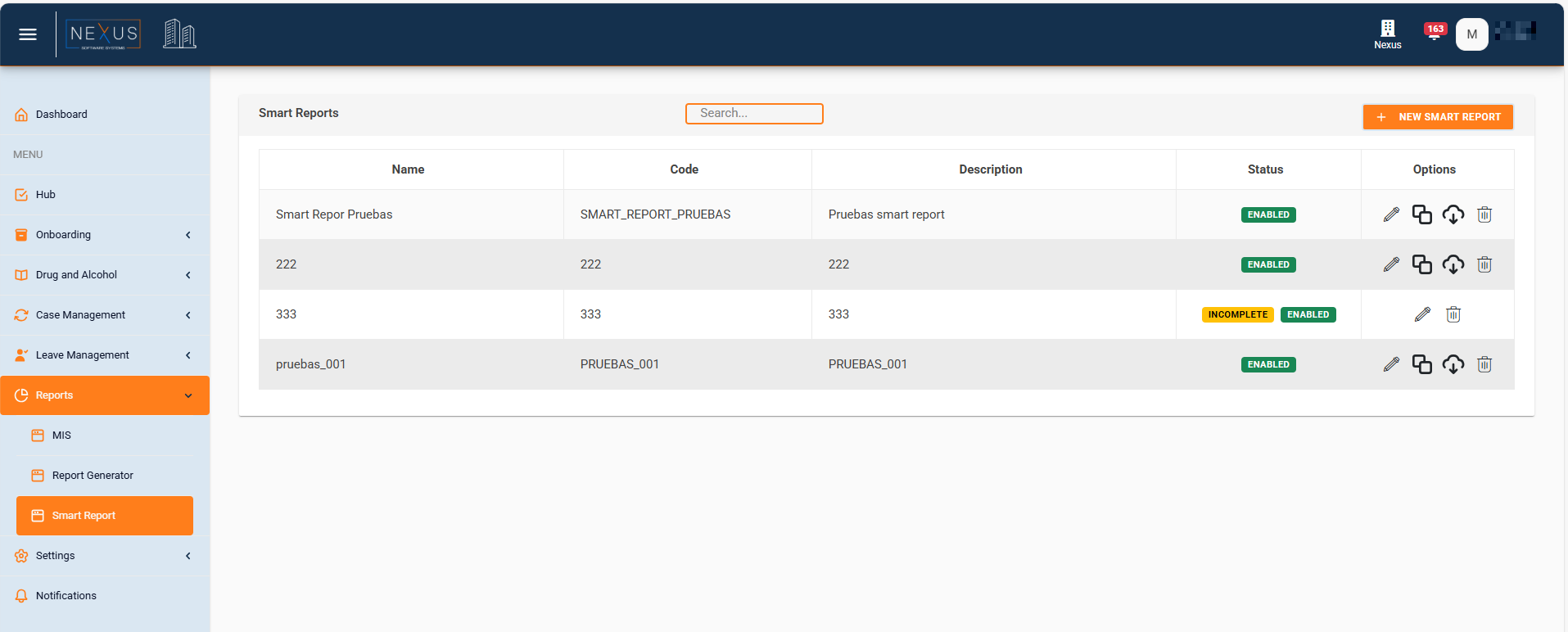Open the Dashboard link

coord(61,115)
